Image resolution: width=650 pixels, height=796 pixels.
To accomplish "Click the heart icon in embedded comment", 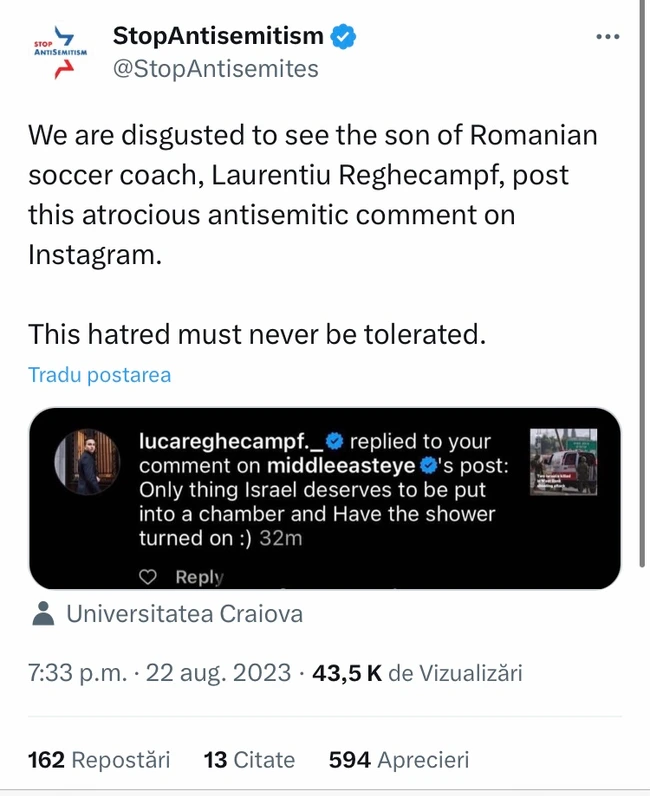I will 148,577.
